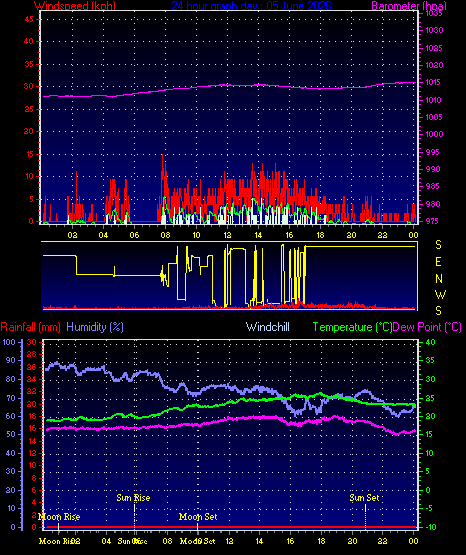Click the W wind direction label
Image resolution: width=466 pixels, height=555 pixels.
pyautogui.click(x=440, y=294)
